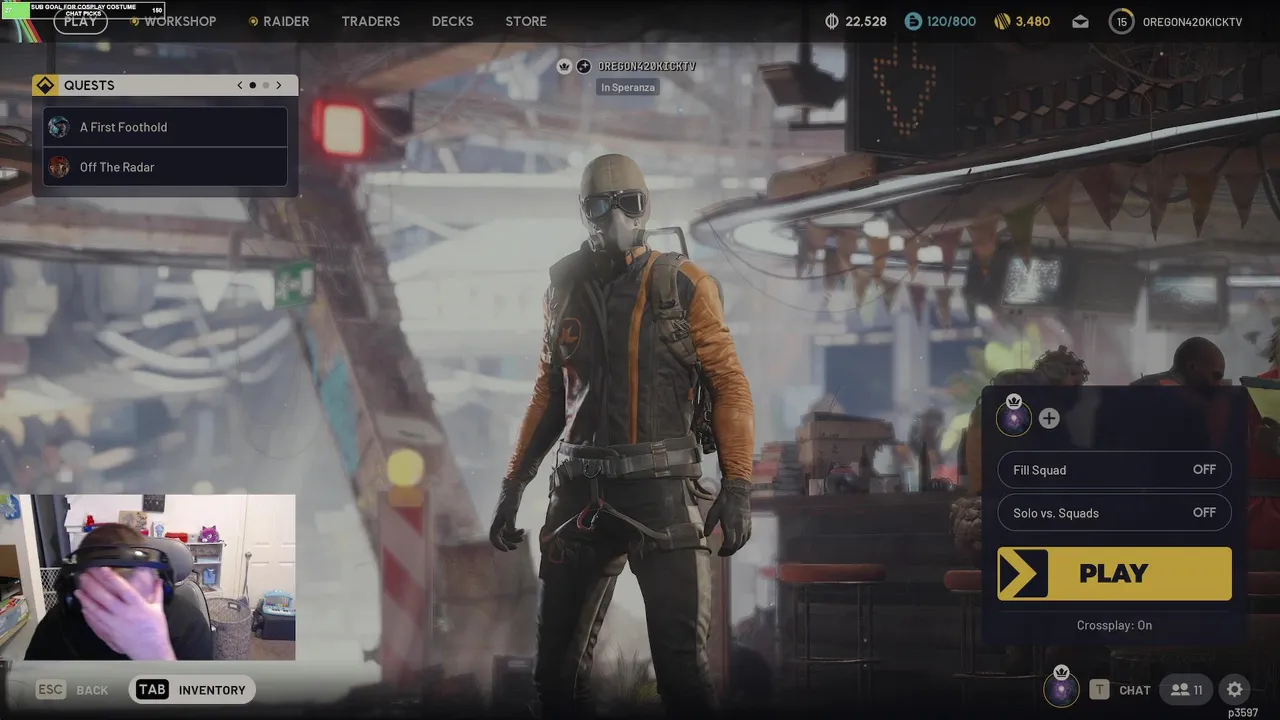Open the mail inbox envelope icon

click(1081, 21)
